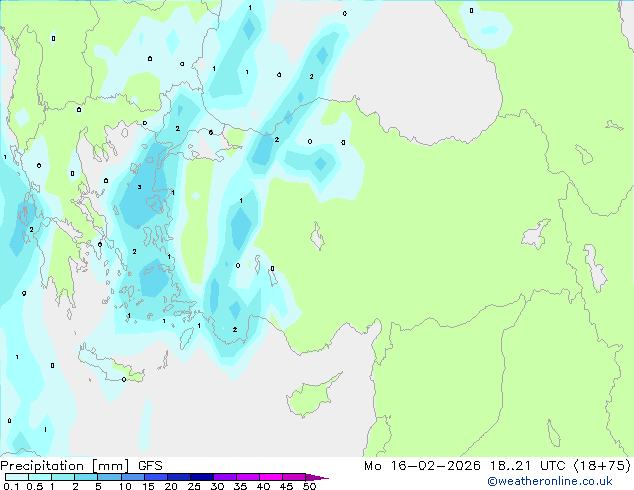Pick the 25–30 mm dark navy legend swatch

coord(201,477)
